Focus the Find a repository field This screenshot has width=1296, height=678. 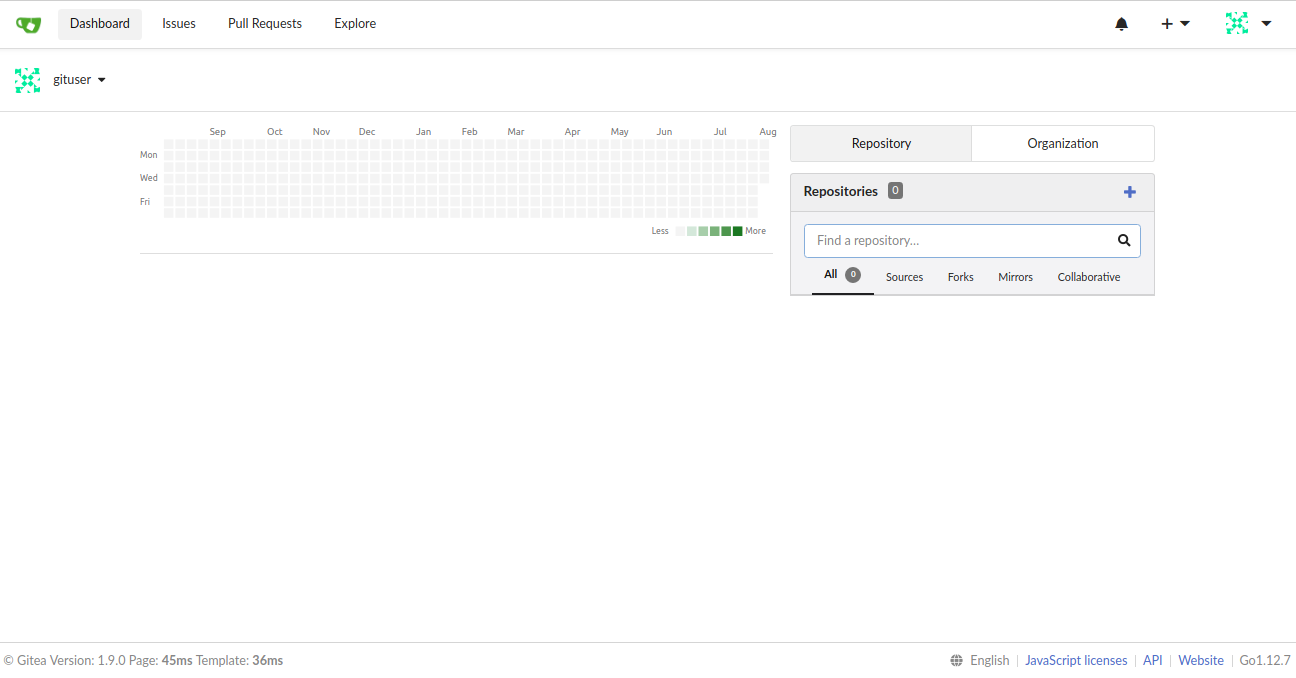[960, 241]
